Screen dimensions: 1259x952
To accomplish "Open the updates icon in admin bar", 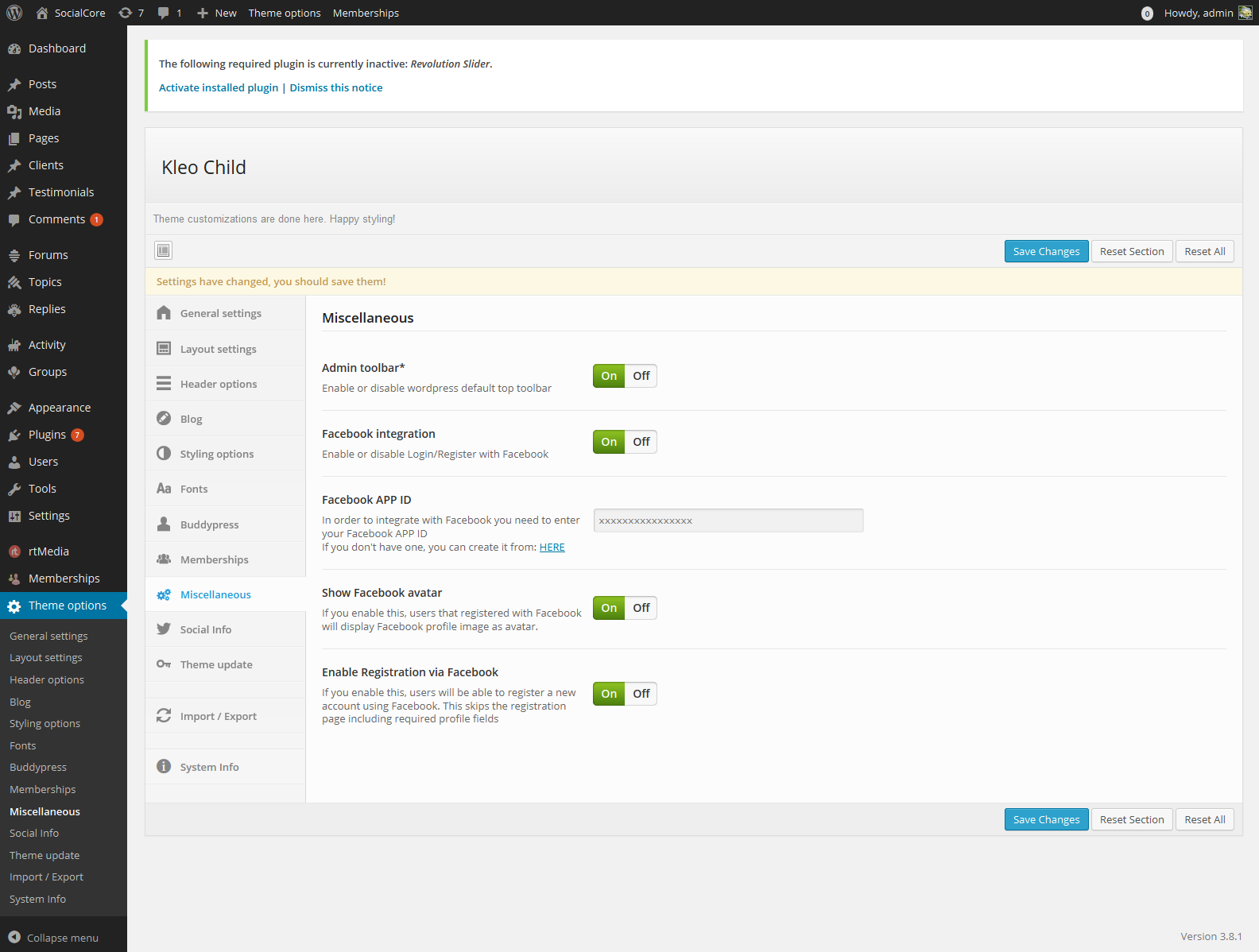I will click(126, 13).
